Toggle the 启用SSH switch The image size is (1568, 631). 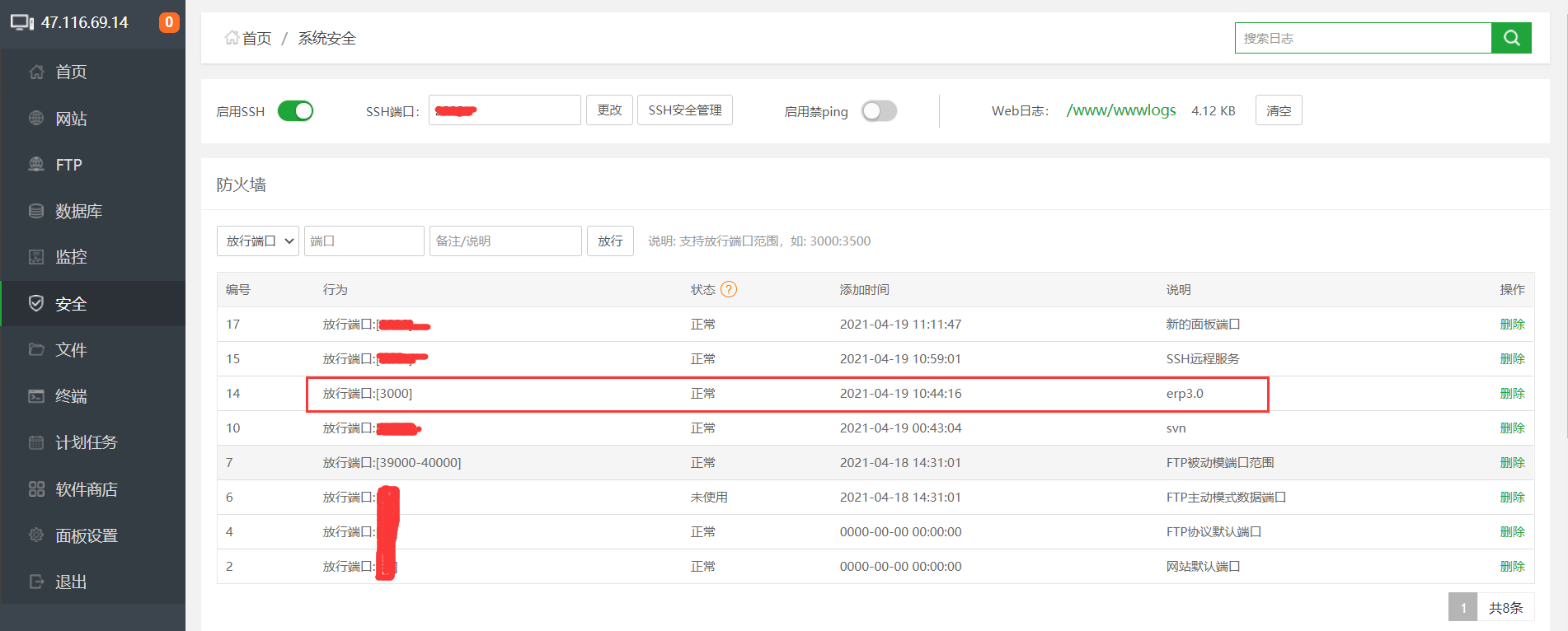(x=295, y=110)
